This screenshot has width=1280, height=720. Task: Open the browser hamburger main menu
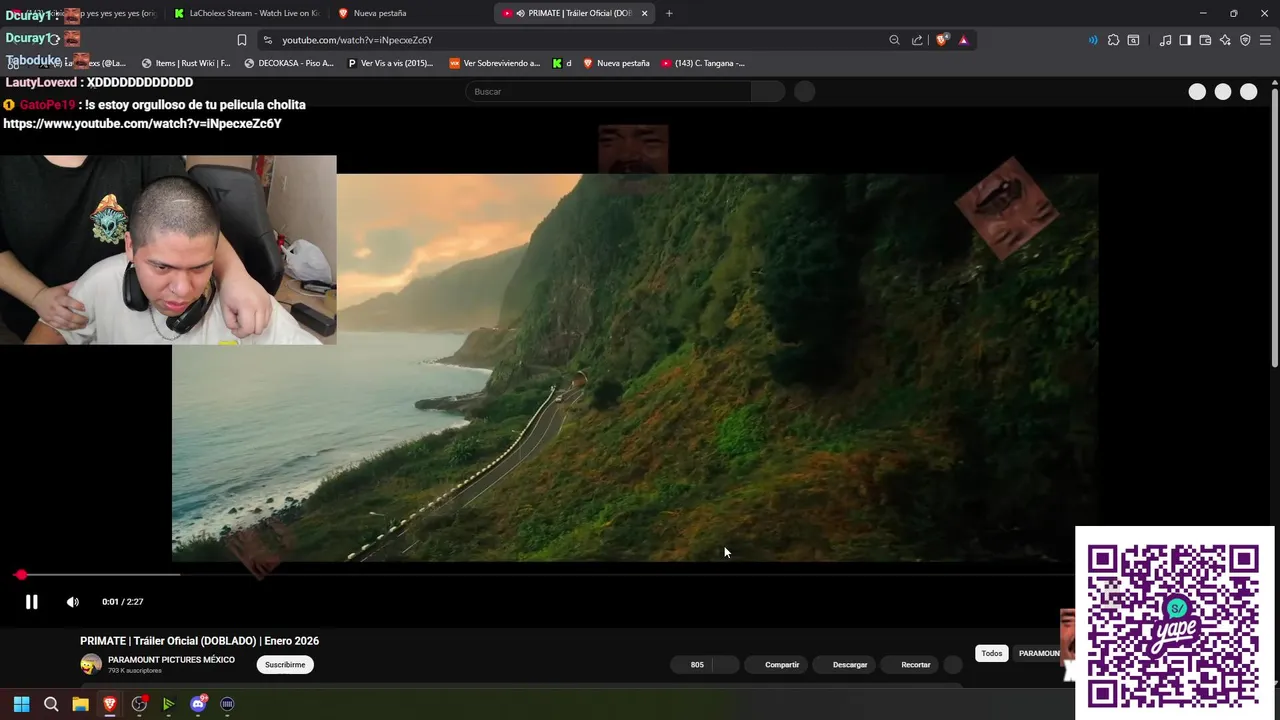click(1265, 40)
